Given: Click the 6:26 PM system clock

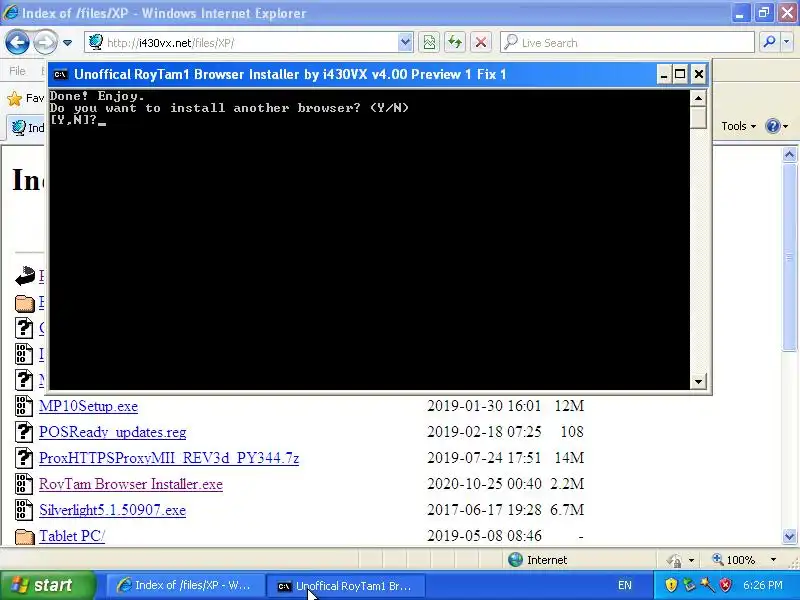Looking at the screenshot, I should [763, 586].
